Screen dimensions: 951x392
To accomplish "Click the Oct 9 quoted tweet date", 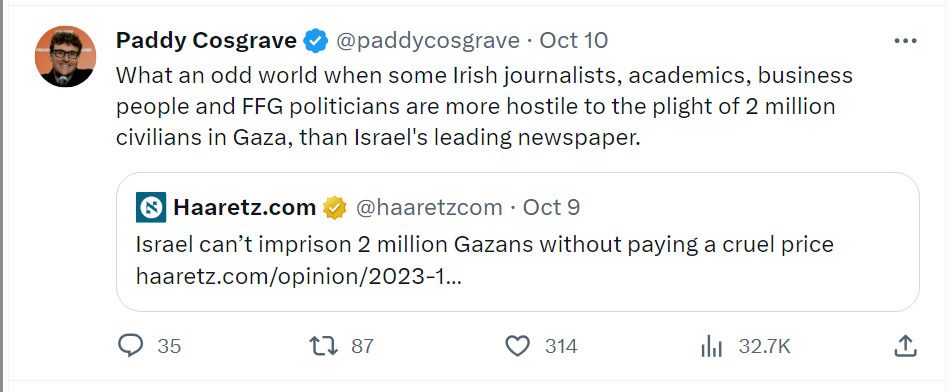I will pos(551,208).
